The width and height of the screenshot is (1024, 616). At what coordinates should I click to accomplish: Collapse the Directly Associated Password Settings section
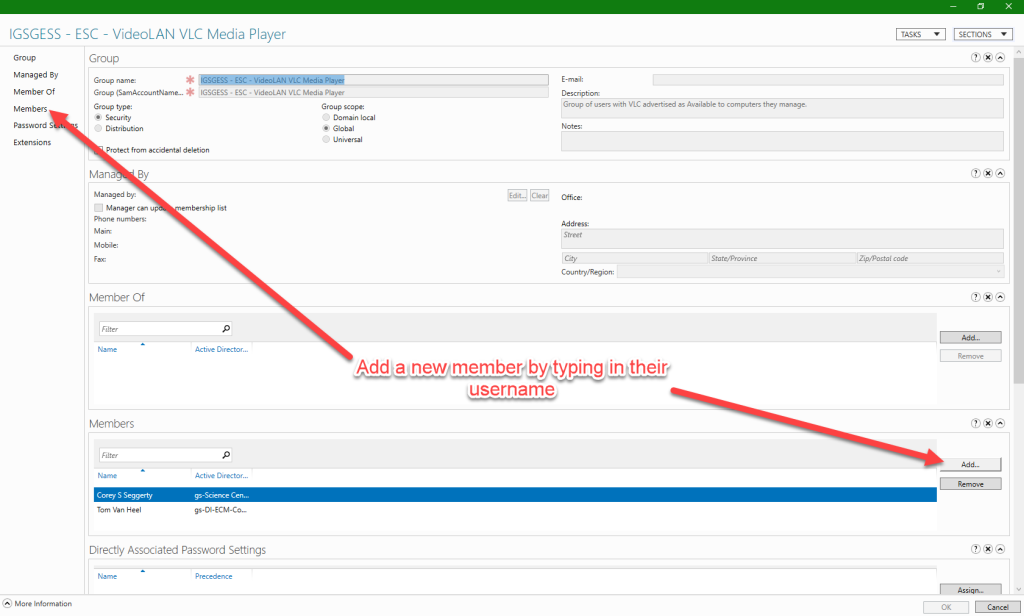pyautogui.click(x=1000, y=549)
